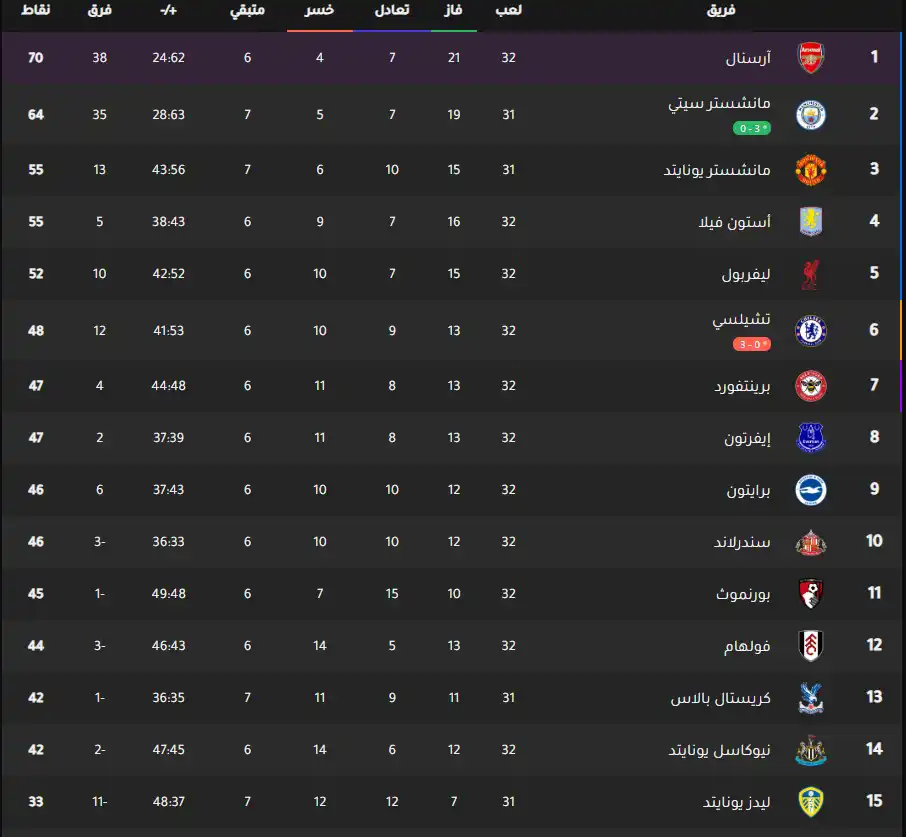Screen dimensions: 906x837
Task: Click the Manchester City club crest
Action: click(811, 114)
